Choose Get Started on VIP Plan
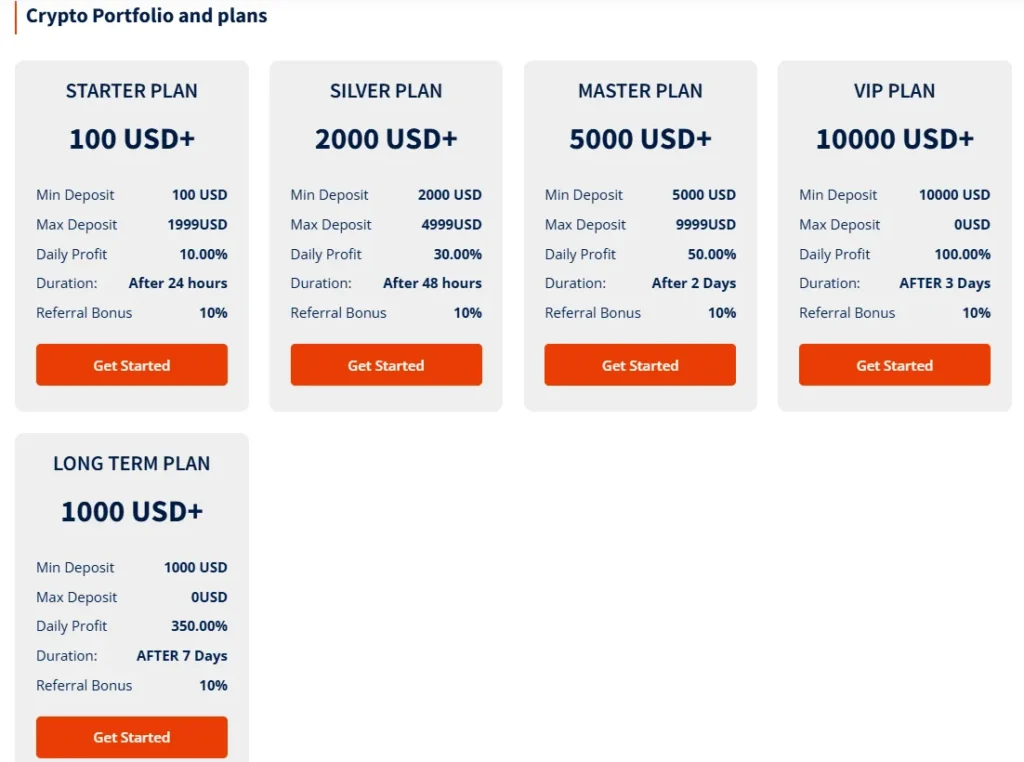This screenshot has height=762, width=1024. click(x=894, y=365)
